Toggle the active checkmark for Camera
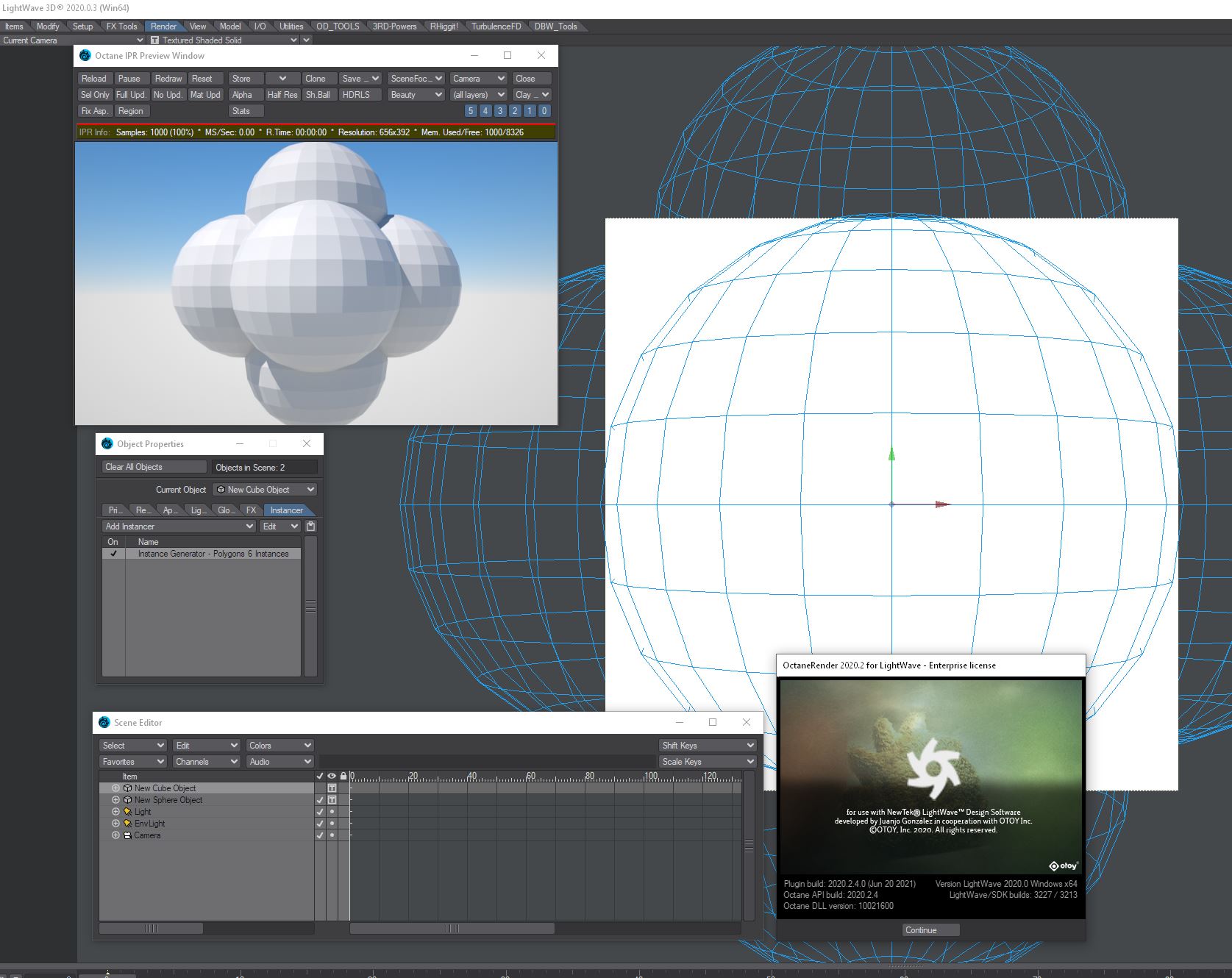Screen dimensions: 1232x978 pyautogui.click(x=320, y=835)
